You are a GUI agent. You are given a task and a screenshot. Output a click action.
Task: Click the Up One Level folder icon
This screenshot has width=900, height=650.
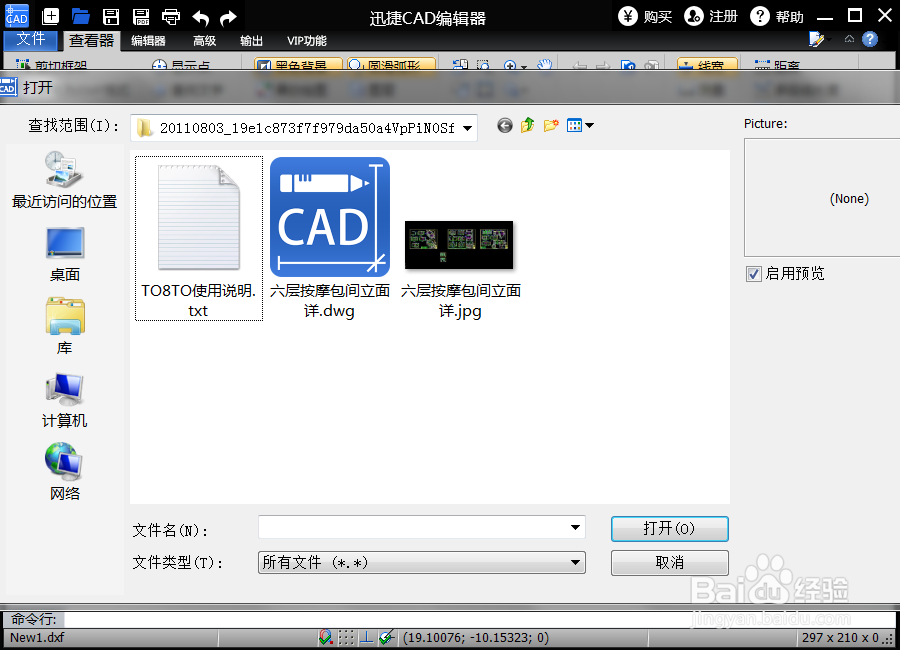click(x=527, y=125)
